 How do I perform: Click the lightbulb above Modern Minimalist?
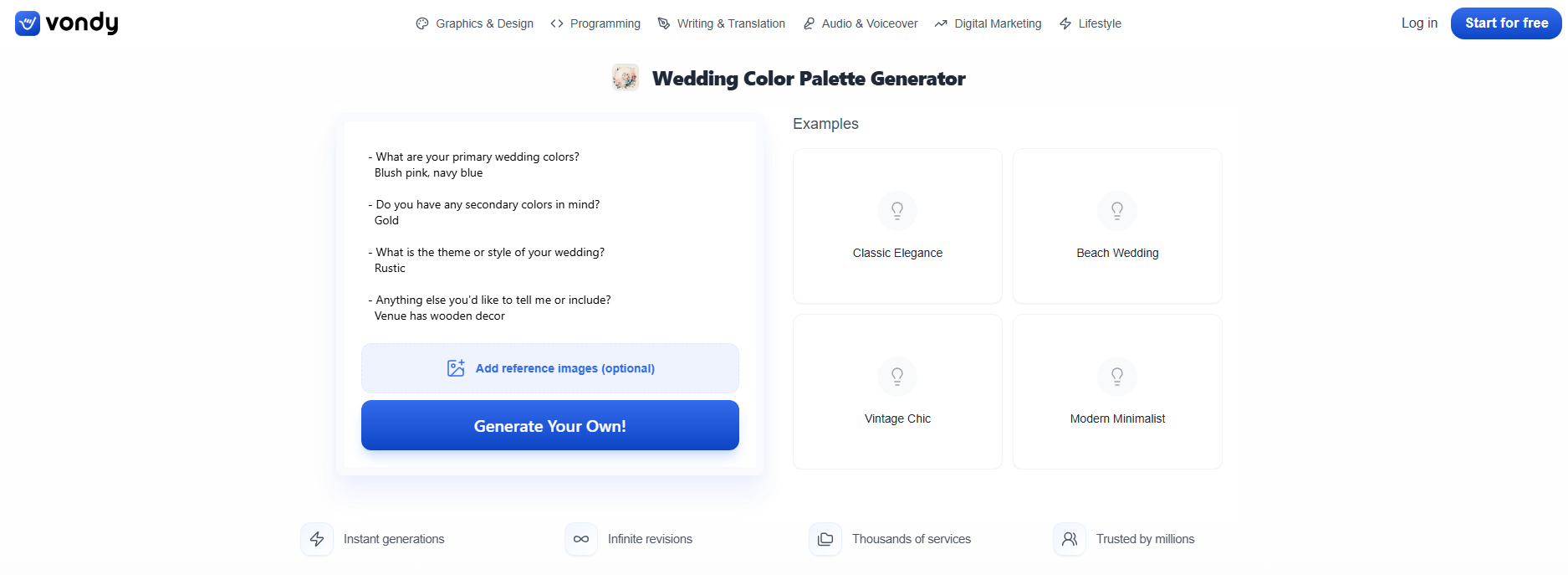pyautogui.click(x=1117, y=376)
